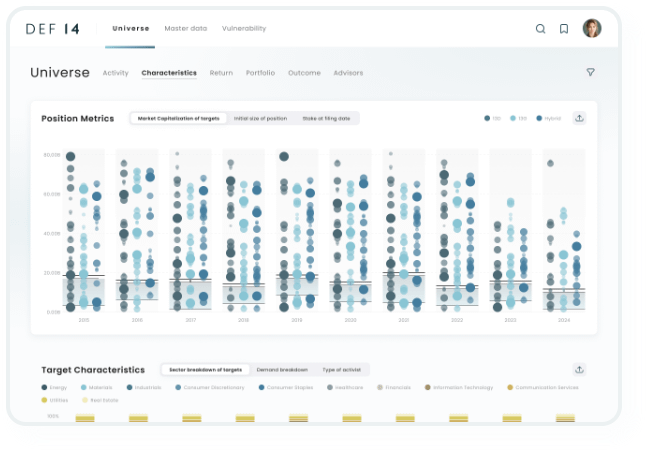Image resolution: width=648 pixels, height=452 pixels.
Task: Open the Vulnerability tab
Action: point(244,28)
